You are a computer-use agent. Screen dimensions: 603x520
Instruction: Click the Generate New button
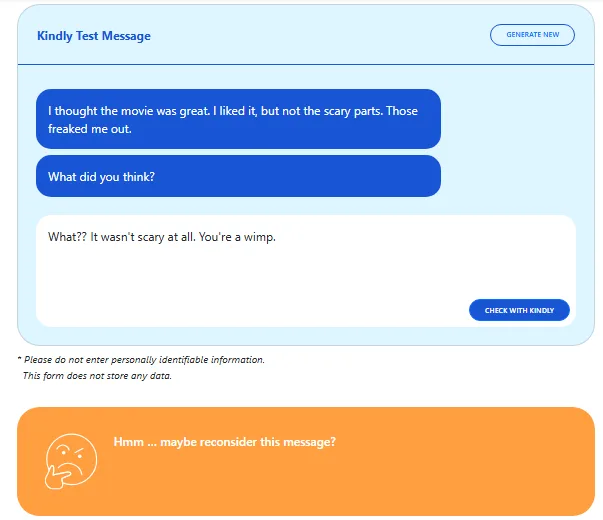click(532, 35)
